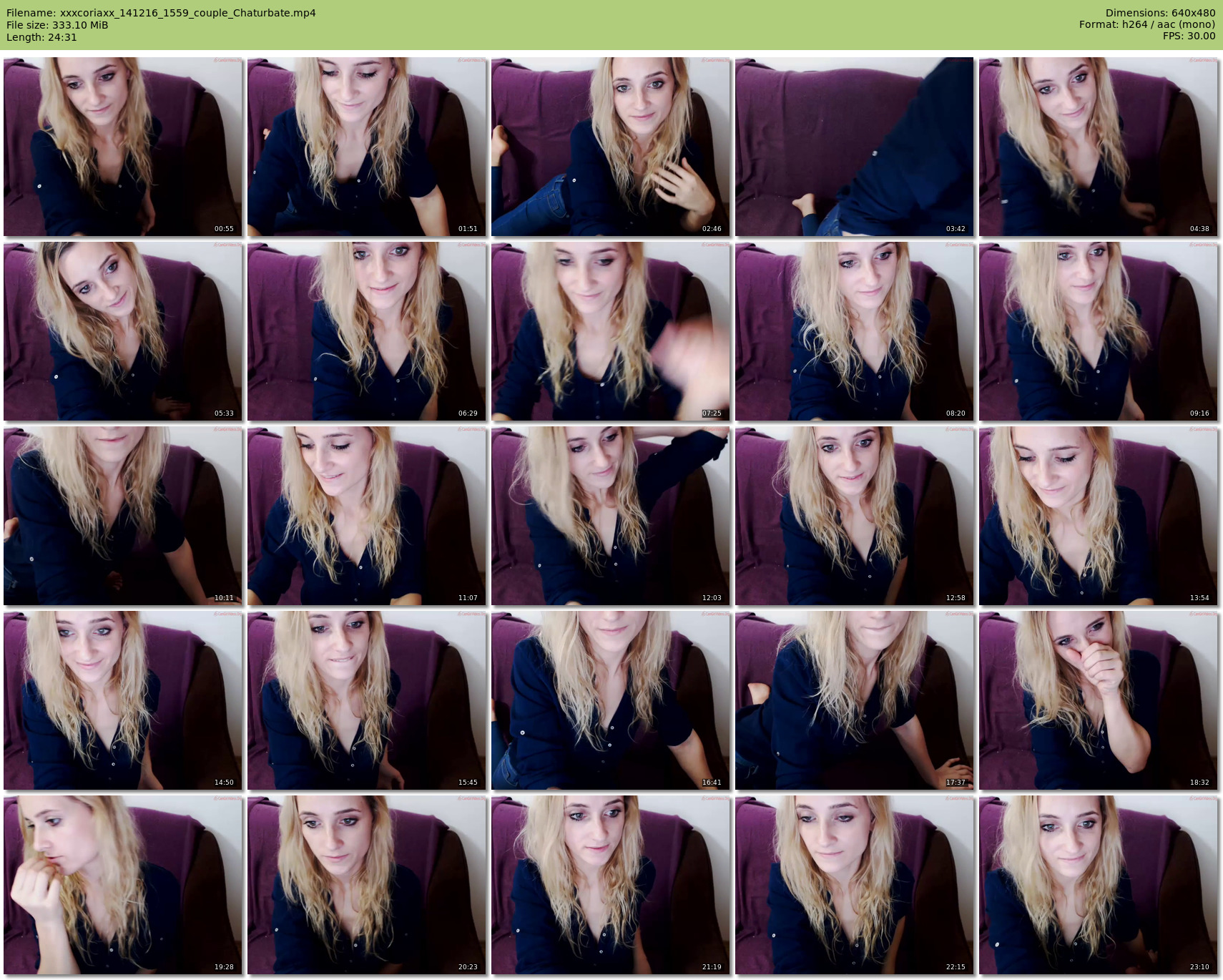Click the "File size: 333.10 MiB" text
The height and width of the screenshot is (980, 1223).
[x=57, y=25]
